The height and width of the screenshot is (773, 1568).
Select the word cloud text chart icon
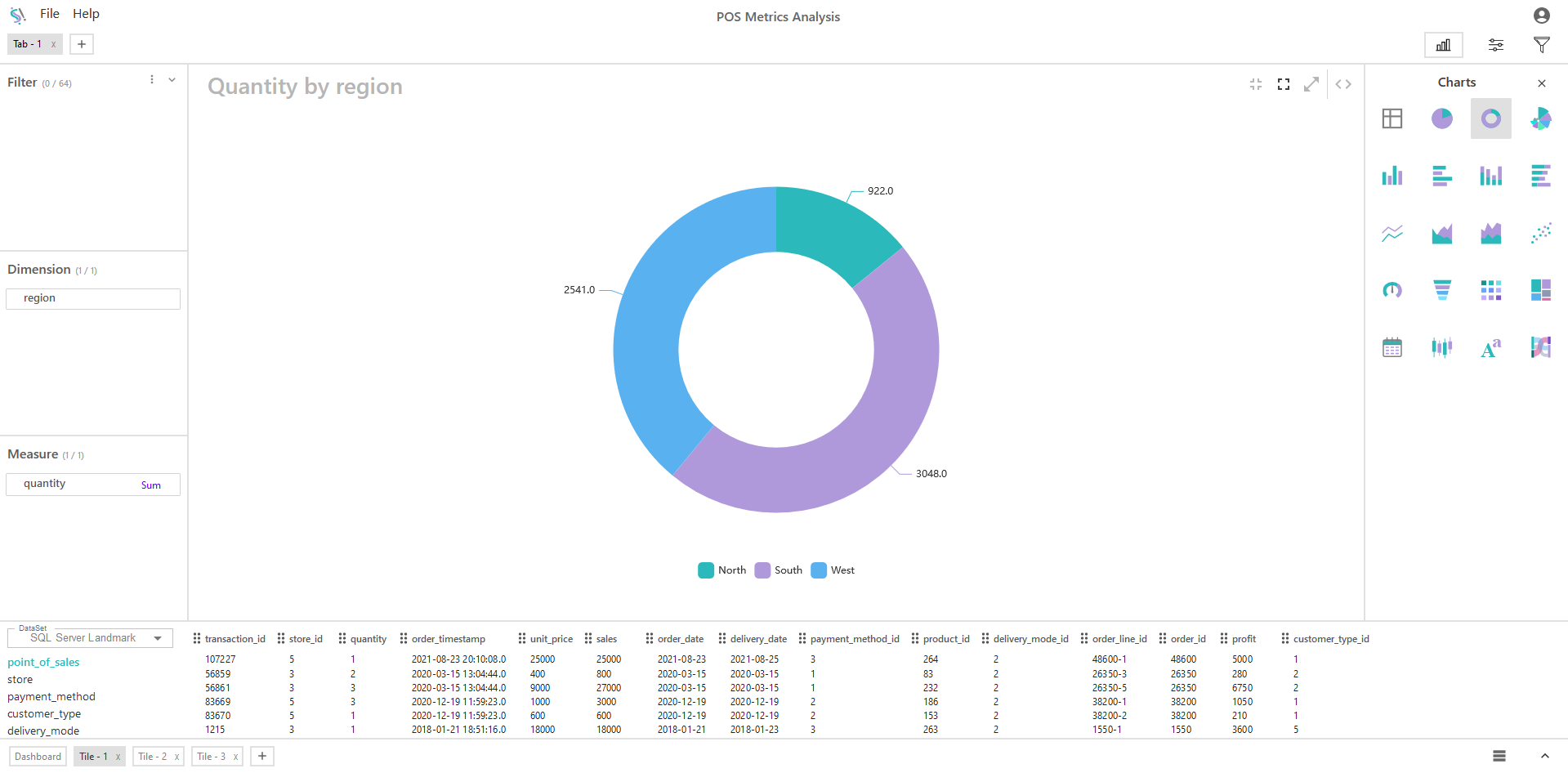coord(1490,348)
